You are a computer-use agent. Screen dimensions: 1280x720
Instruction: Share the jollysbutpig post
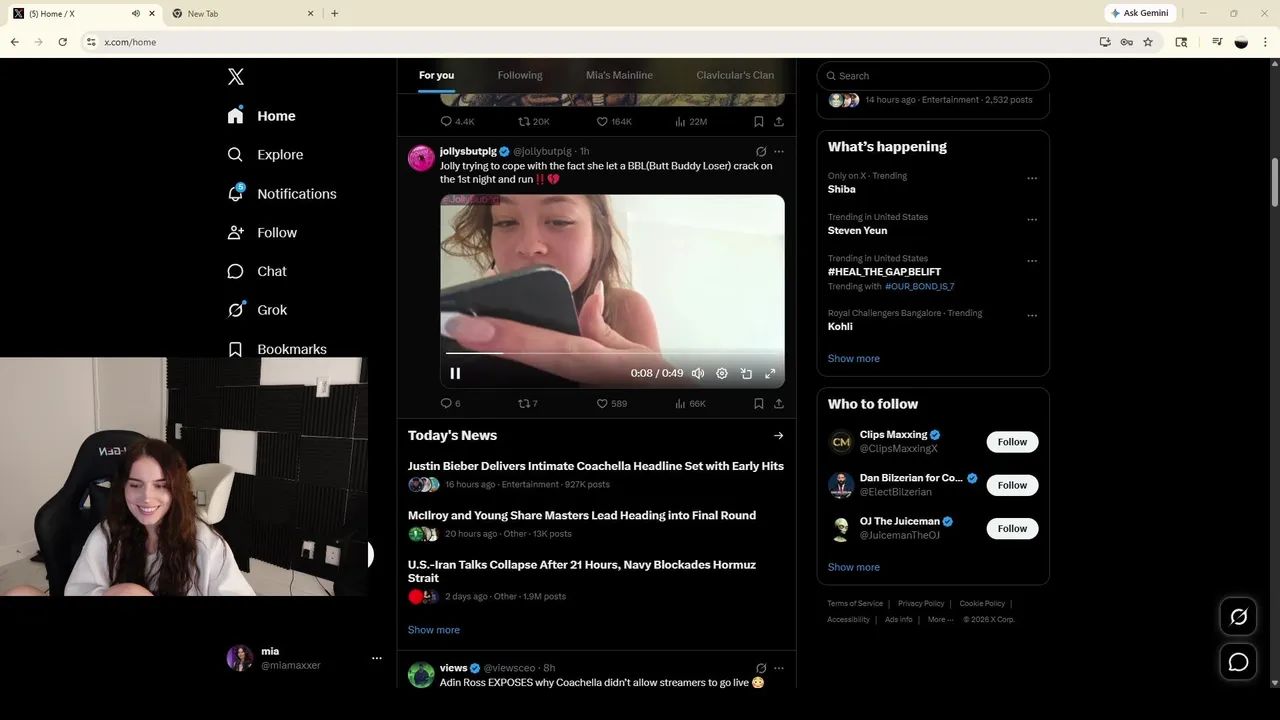point(779,404)
